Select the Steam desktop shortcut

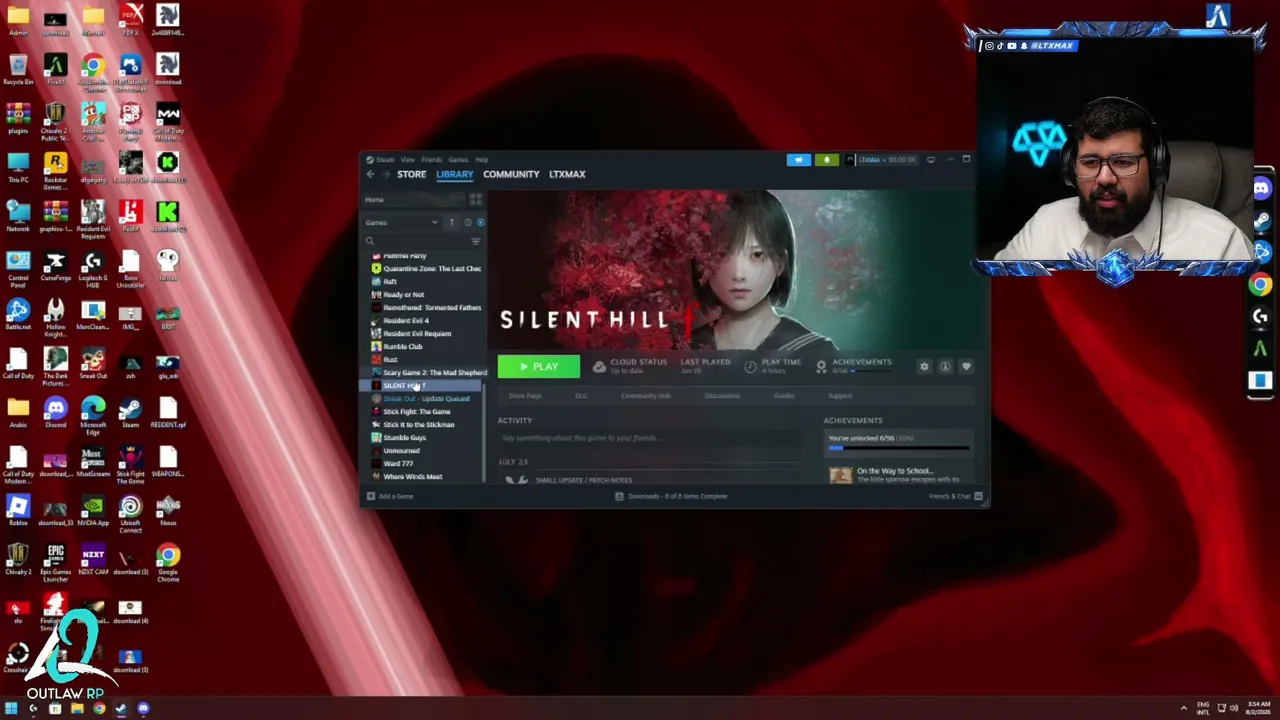coord(130,413)
